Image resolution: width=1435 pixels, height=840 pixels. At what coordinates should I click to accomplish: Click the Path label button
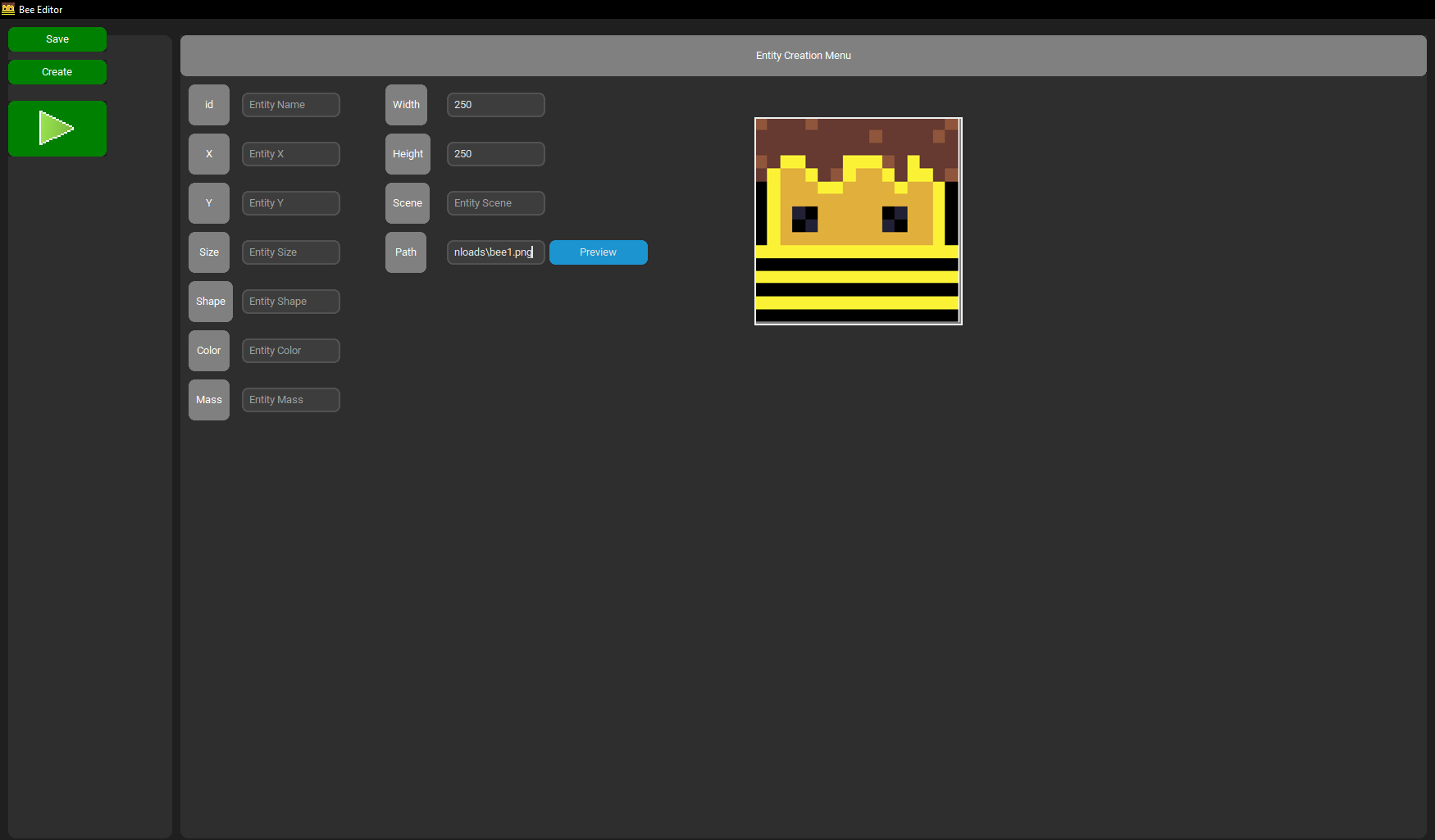[x=406, y=252]
